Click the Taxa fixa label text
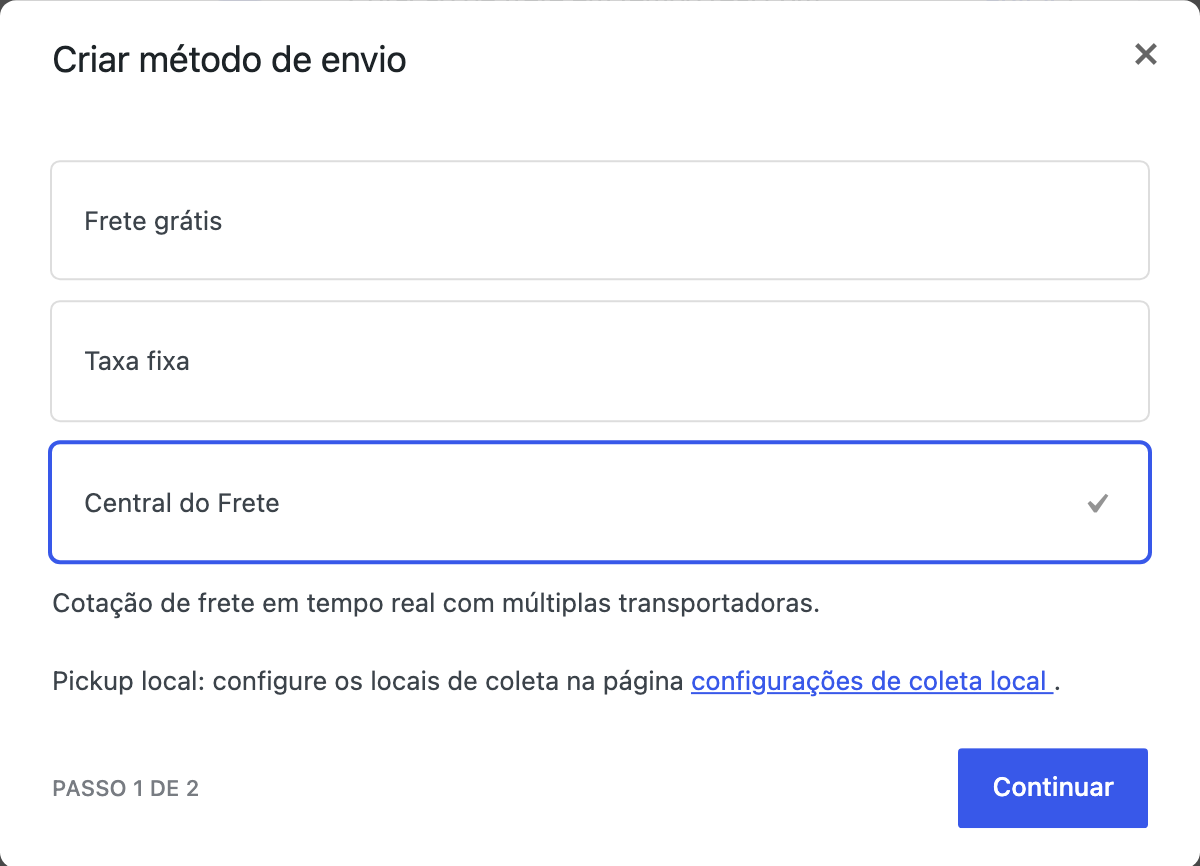The image size is (1200, 866). point(137,361)
